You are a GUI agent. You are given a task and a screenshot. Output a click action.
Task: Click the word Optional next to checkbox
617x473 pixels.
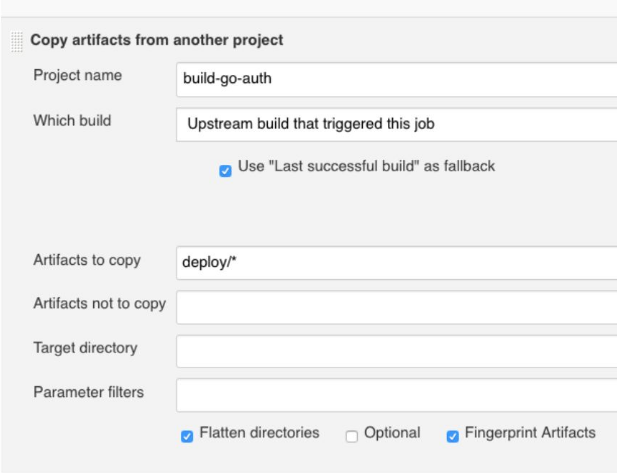pos(393,433)
